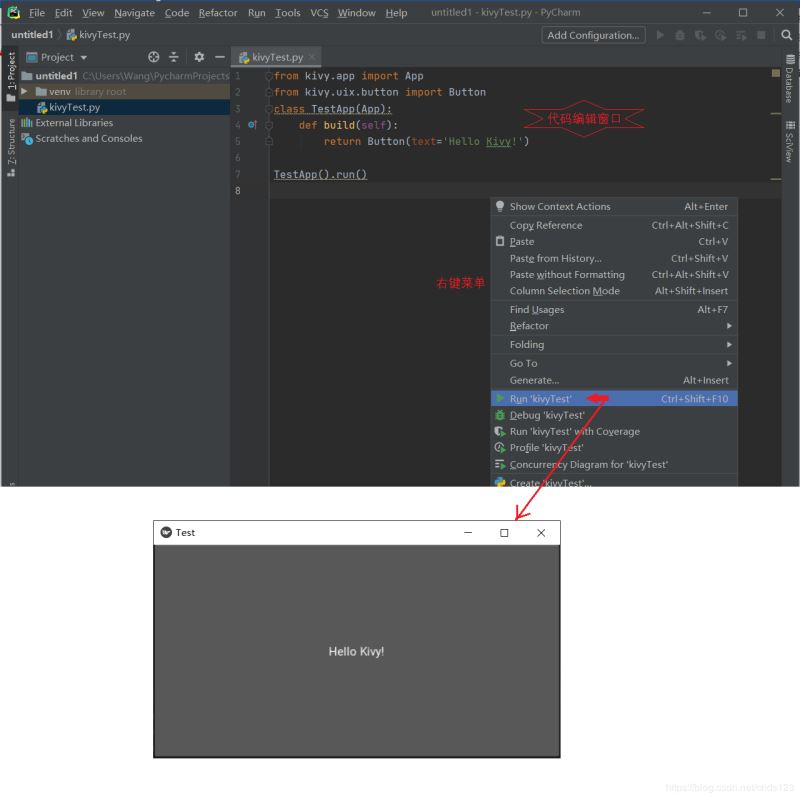Click the 1: Project side tab

coord(11,77)
